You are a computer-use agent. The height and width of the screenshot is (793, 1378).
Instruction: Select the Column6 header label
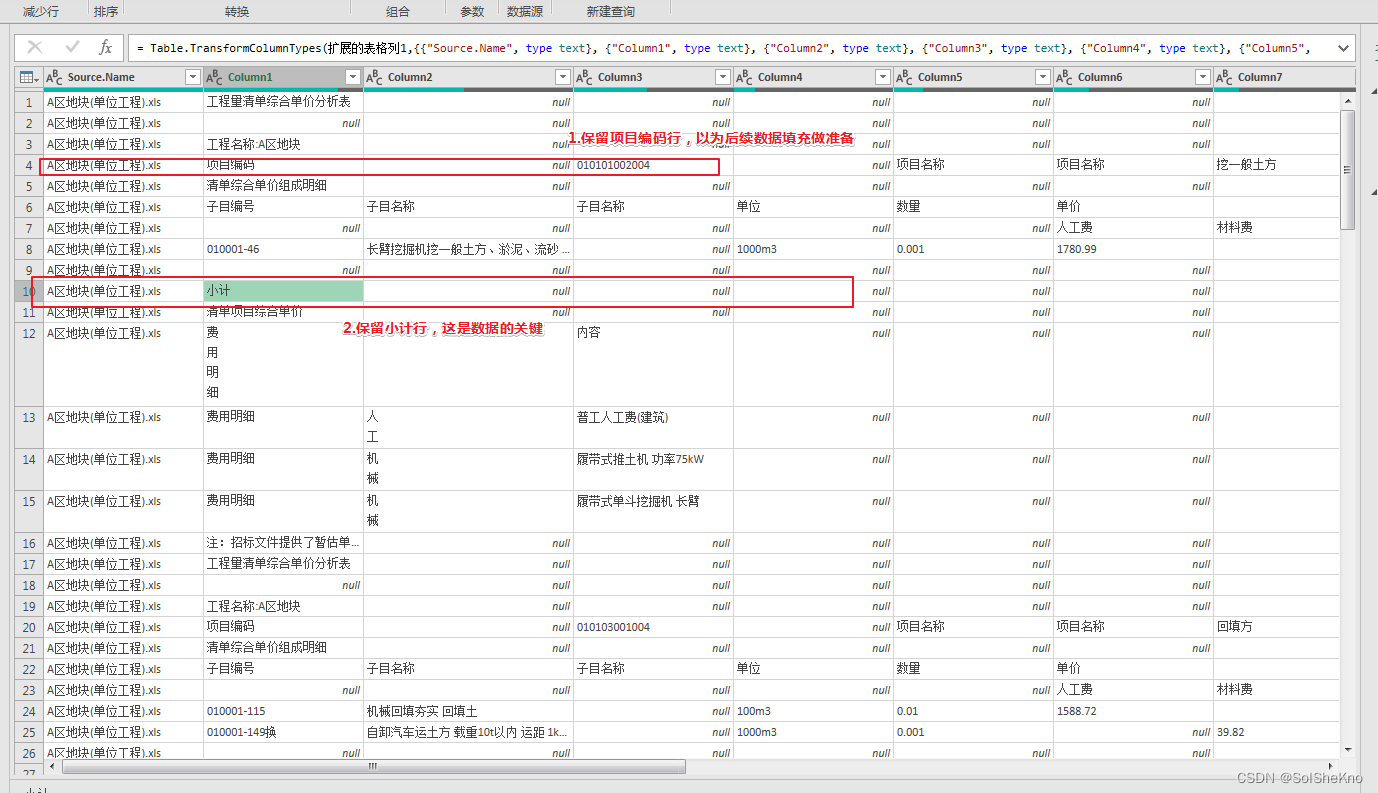tap(1100, 77)
